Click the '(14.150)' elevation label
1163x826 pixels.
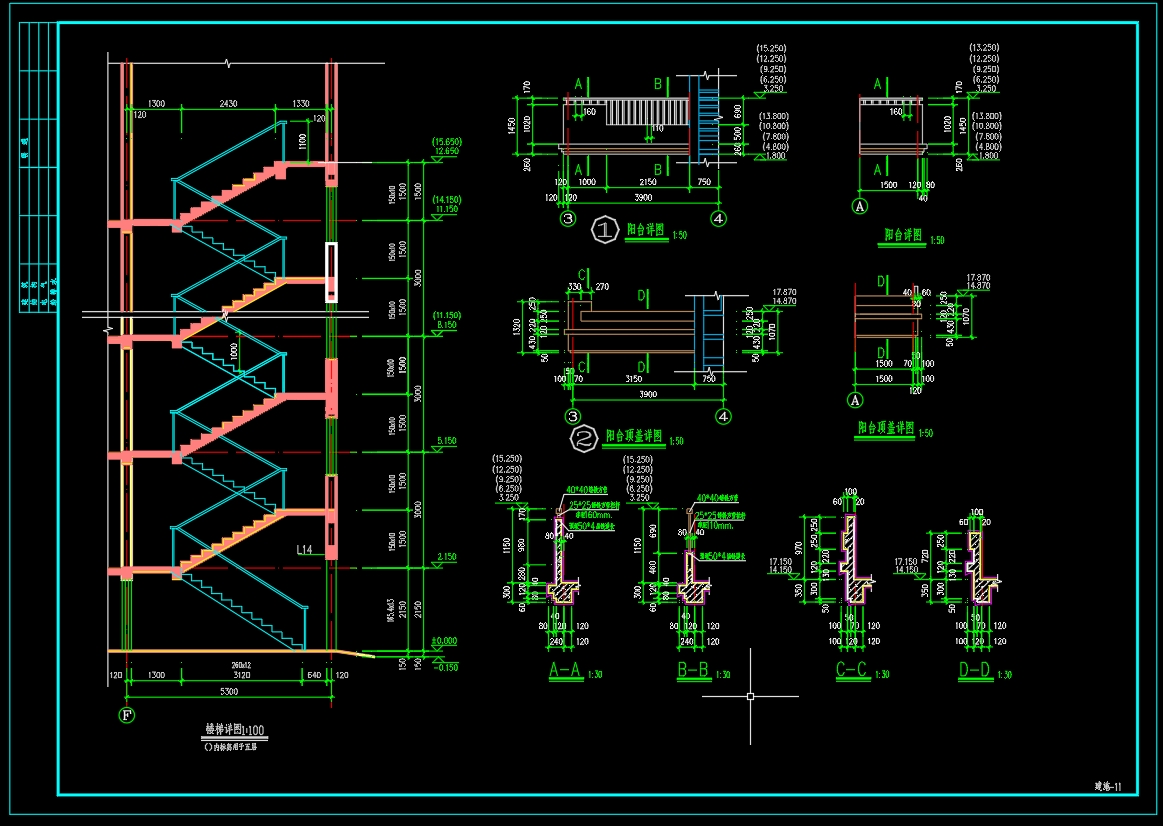[447, 199]
